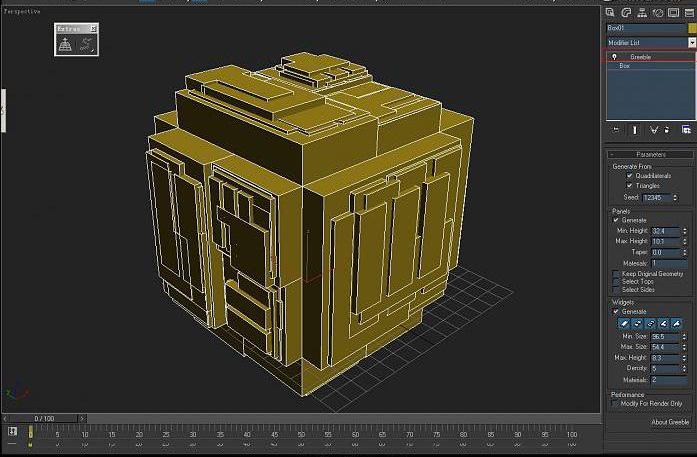Open the Modifier List dropdown arrow
697x457 pixels.
click(692, 42)
